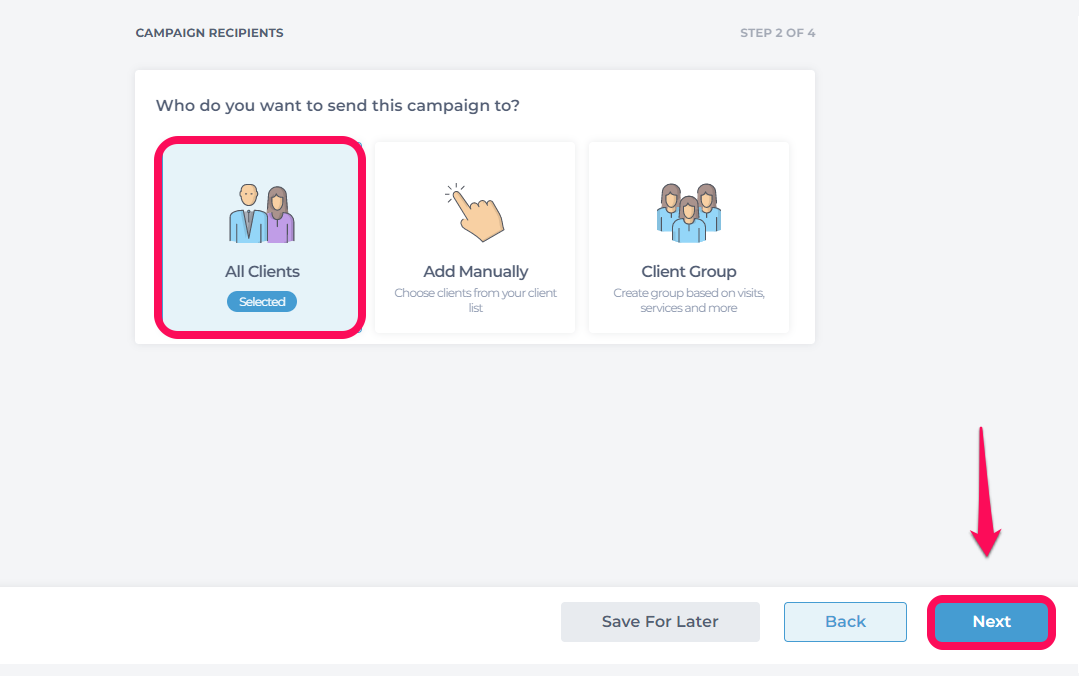Click the Client Group three-people icon
The width and height of the screenshot is (1079, 676).
point(689,213)
